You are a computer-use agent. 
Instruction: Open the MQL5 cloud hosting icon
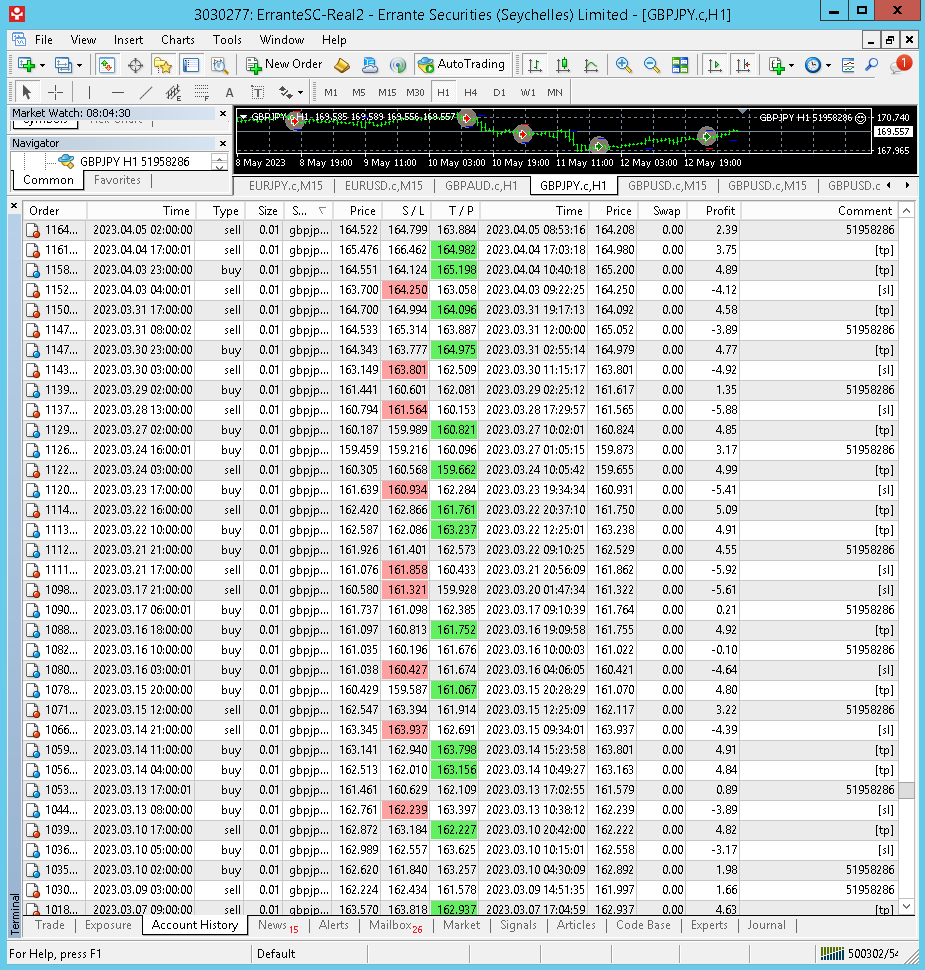369,64
